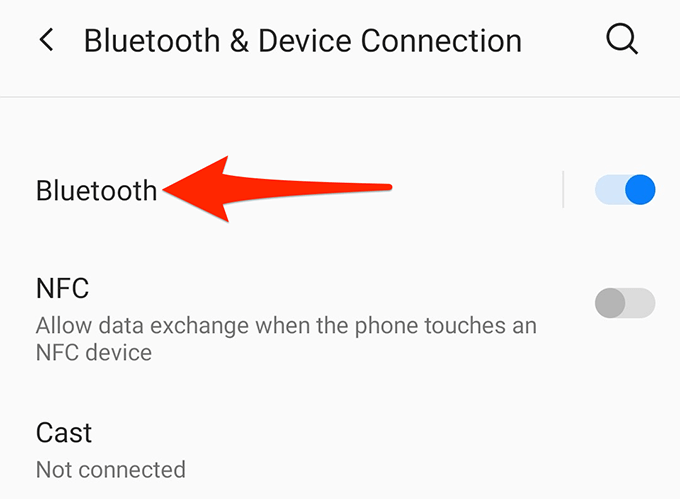Tap the blue knob of the Bluetooth toggle
Screen dimensions: 680x499
click(x=640, y=189)
